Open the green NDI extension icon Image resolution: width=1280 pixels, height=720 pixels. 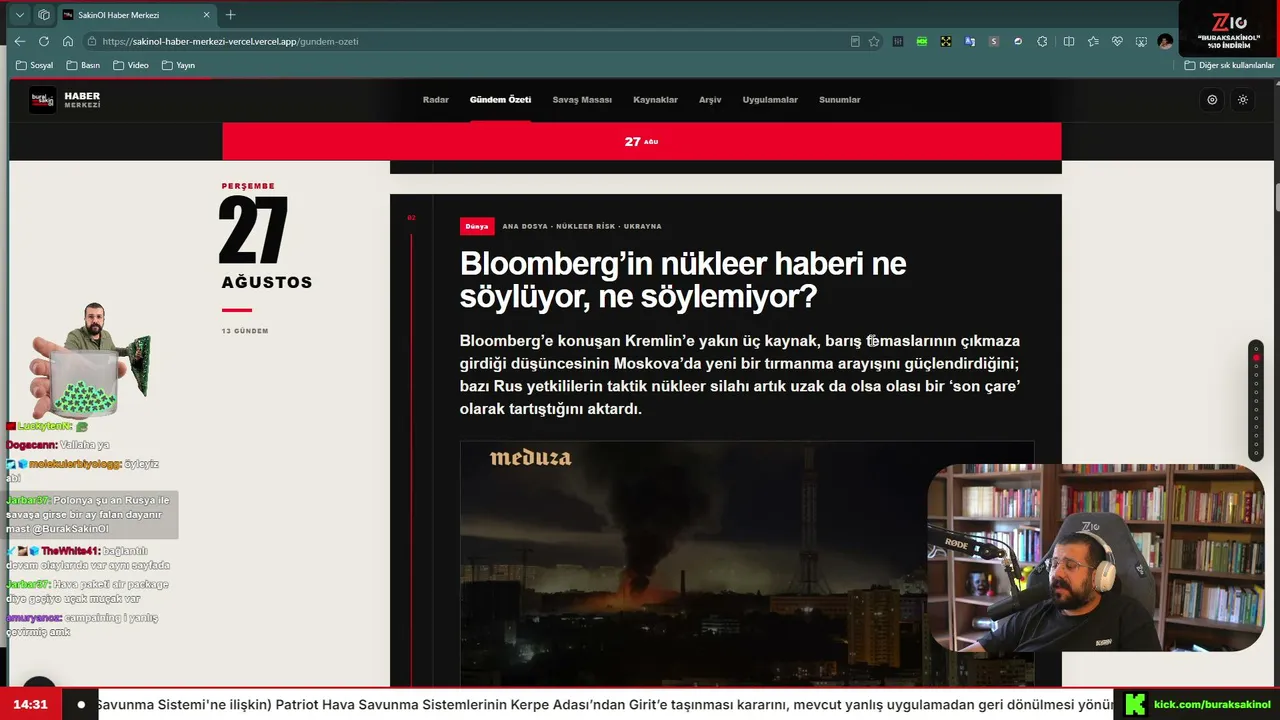coord(922,41)
